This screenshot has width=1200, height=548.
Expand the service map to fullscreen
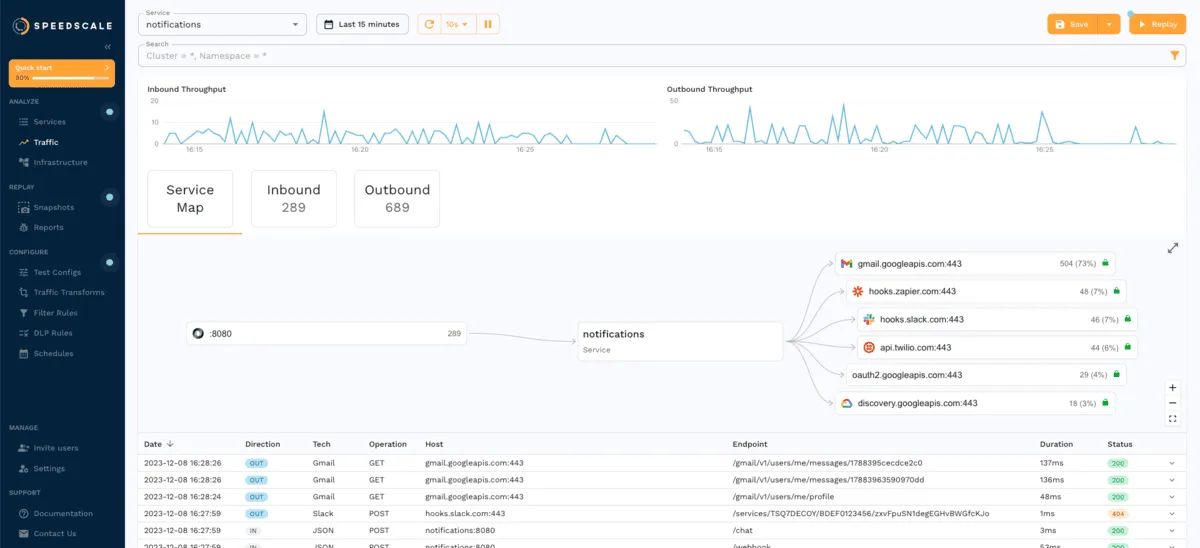(1173, 248)
